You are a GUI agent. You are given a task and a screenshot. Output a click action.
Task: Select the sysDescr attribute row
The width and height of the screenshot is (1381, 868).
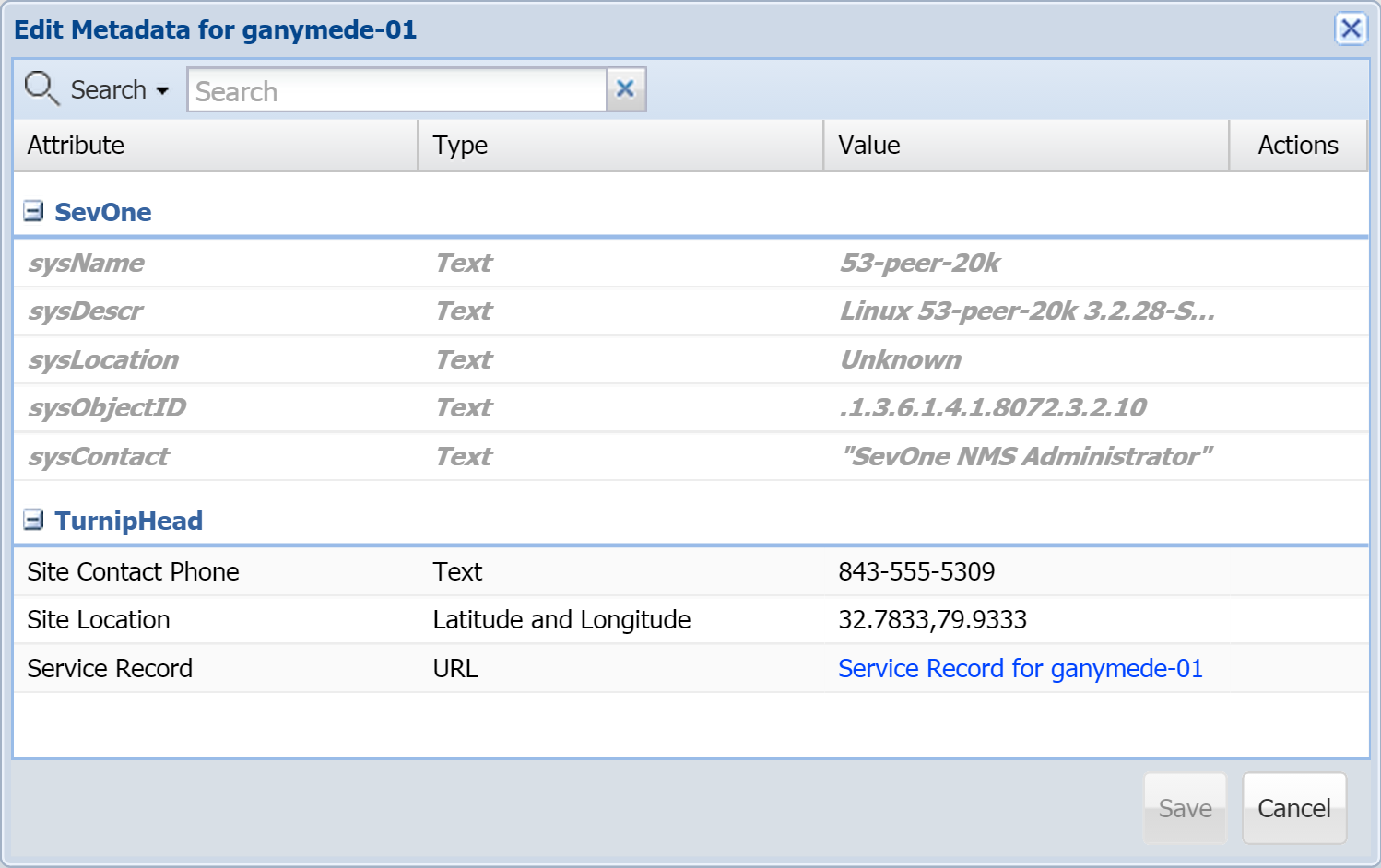[x=690, y=311]
